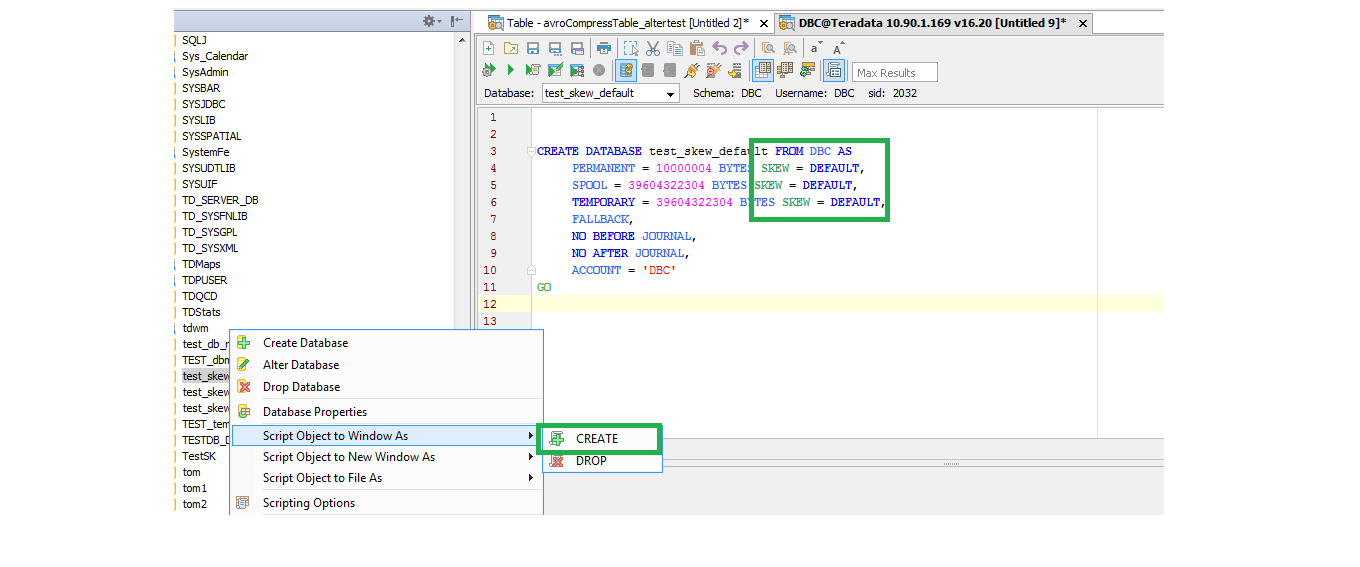
Task: Click the fold end marker at line 10
Action: 531,270
